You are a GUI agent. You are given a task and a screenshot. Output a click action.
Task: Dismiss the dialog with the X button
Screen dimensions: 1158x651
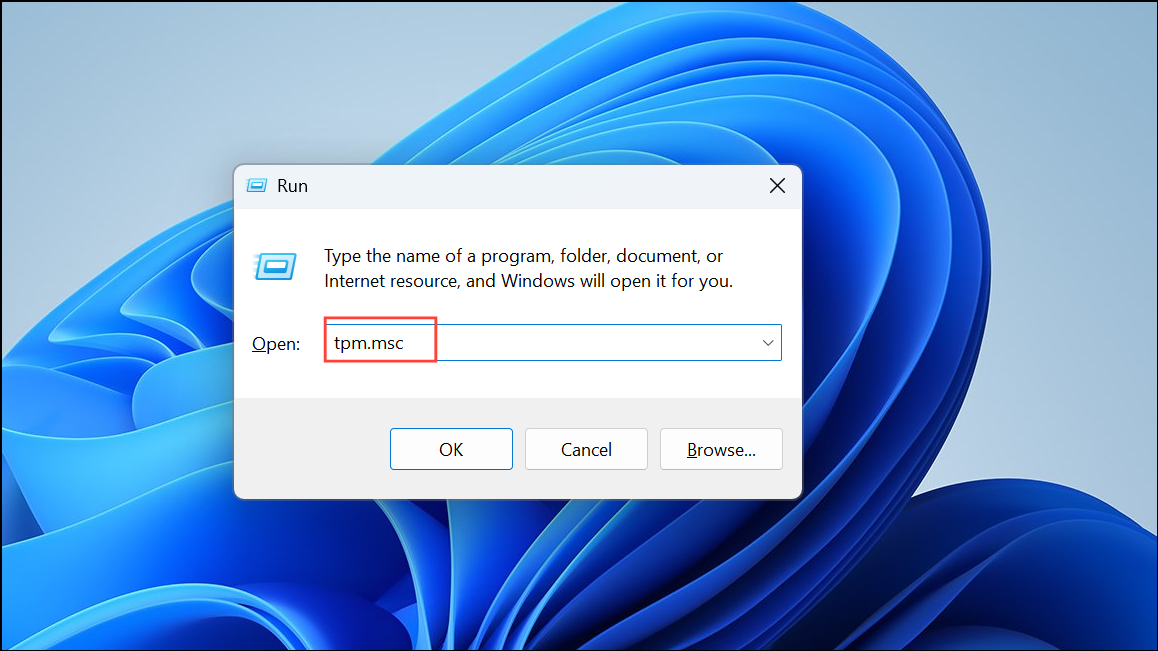point(777,185)
